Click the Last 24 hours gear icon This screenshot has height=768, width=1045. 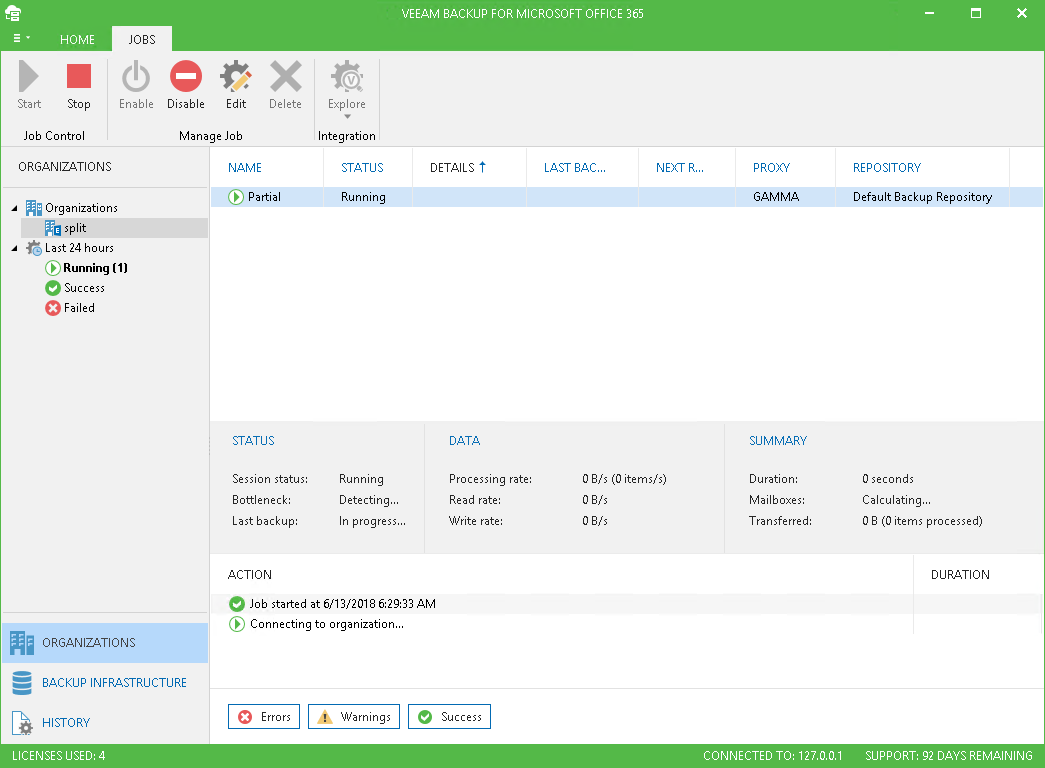pos(34,248)
